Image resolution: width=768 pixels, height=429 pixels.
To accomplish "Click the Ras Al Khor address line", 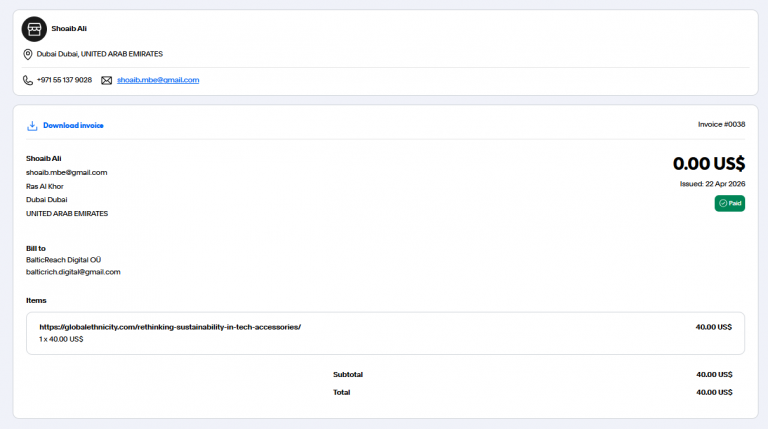I will (45, 186).
